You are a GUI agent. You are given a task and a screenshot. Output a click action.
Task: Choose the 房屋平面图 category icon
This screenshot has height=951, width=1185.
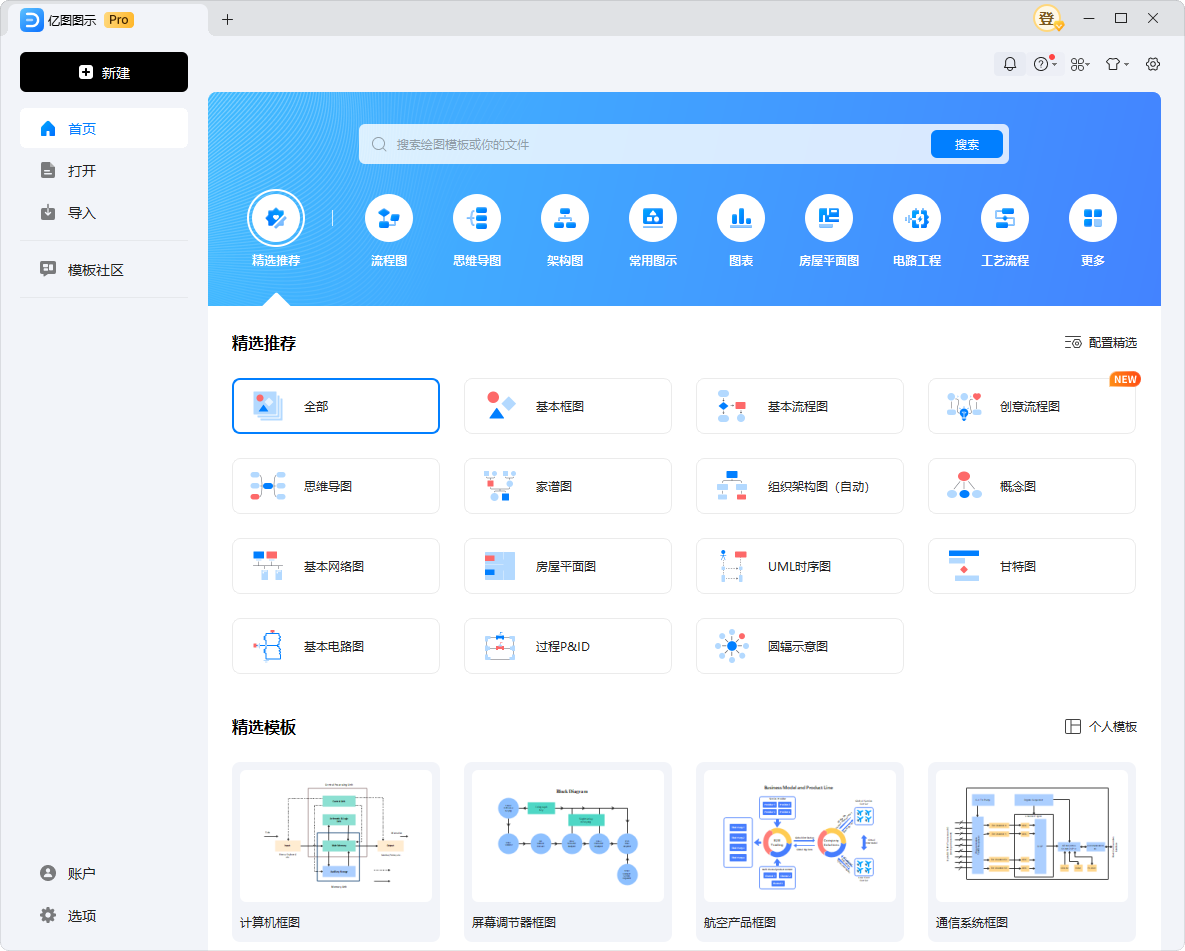[829, 218]
